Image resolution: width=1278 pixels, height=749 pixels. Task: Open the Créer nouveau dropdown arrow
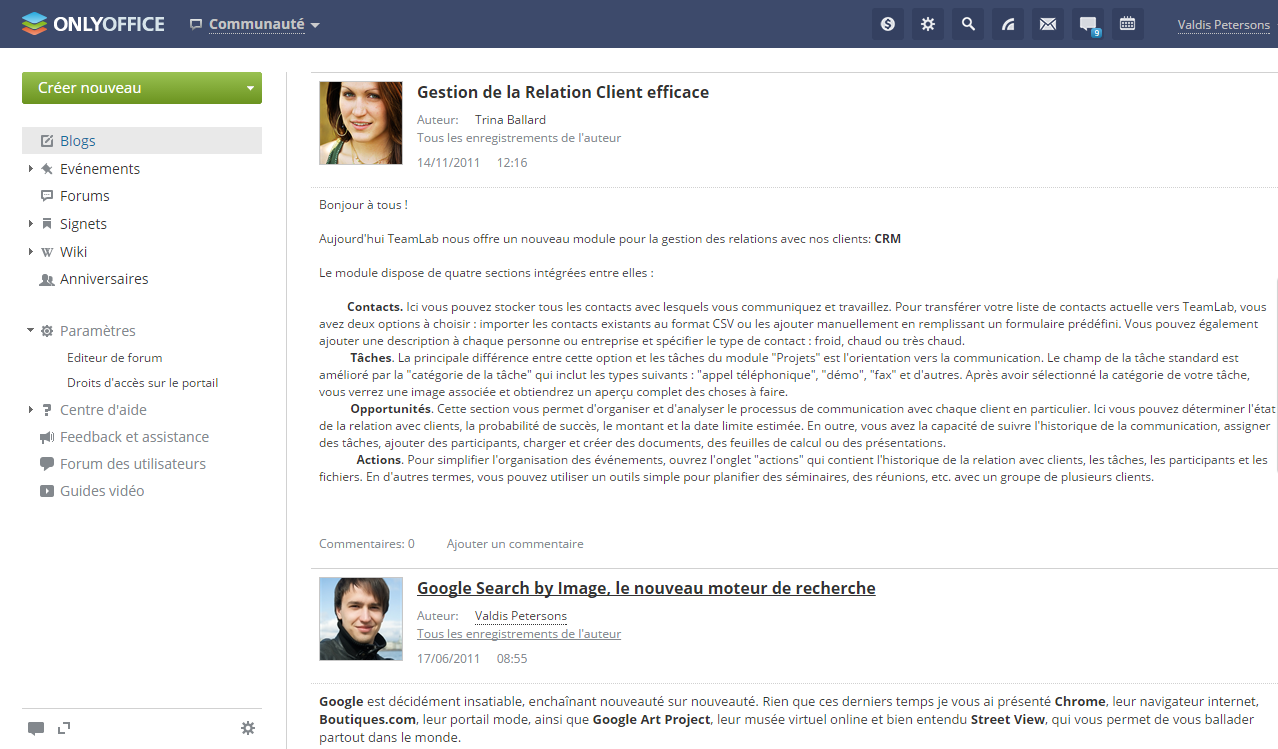pyautogui.click(x=249, y=88)
